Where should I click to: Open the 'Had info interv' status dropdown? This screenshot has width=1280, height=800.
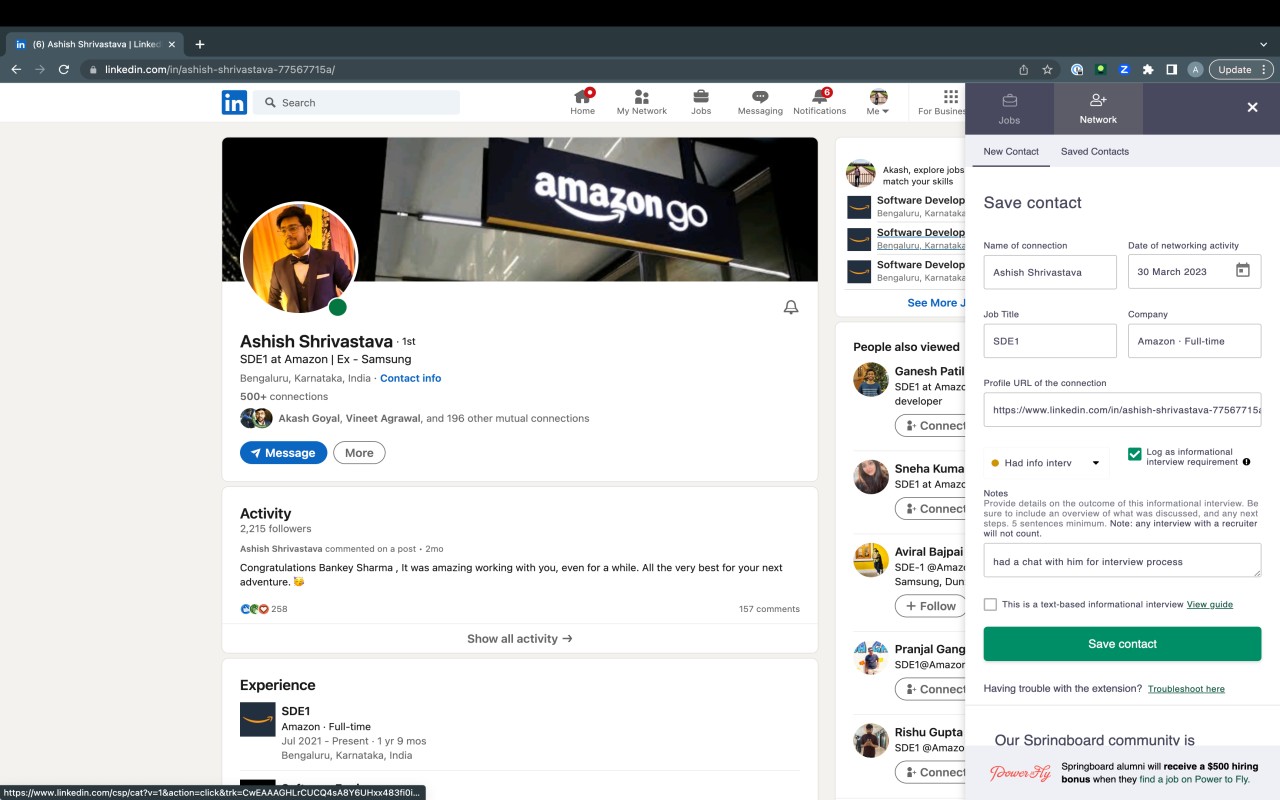pos(1044,462)
